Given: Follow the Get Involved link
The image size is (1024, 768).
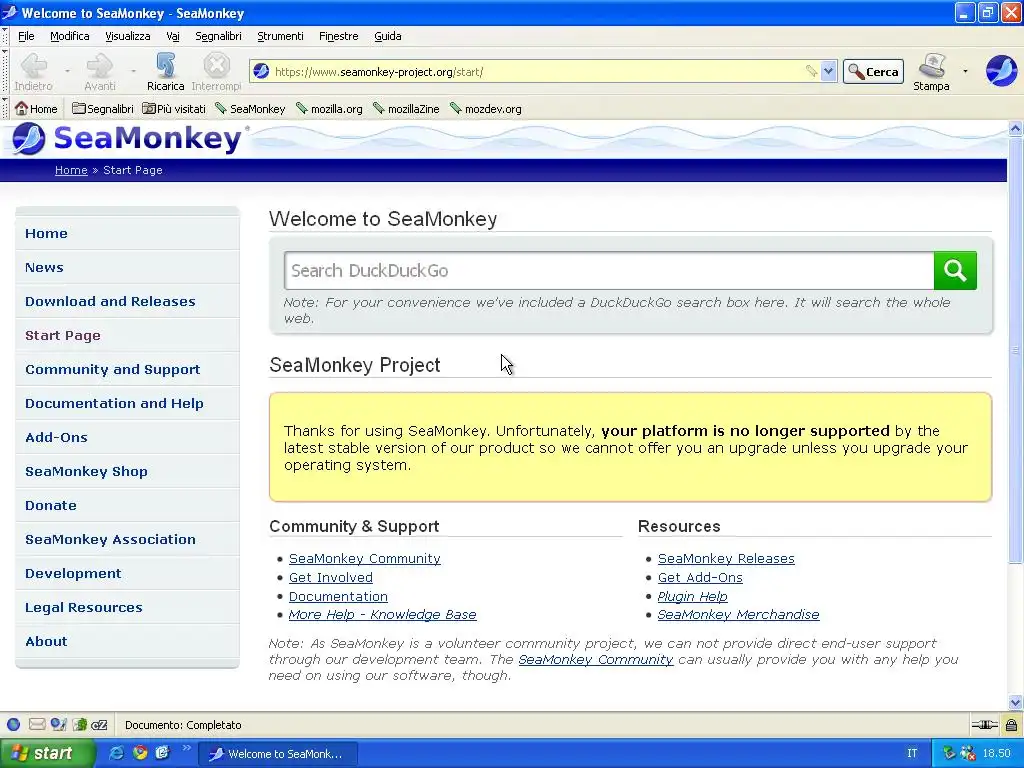Looking at the screenshot, I should [330, 577].
